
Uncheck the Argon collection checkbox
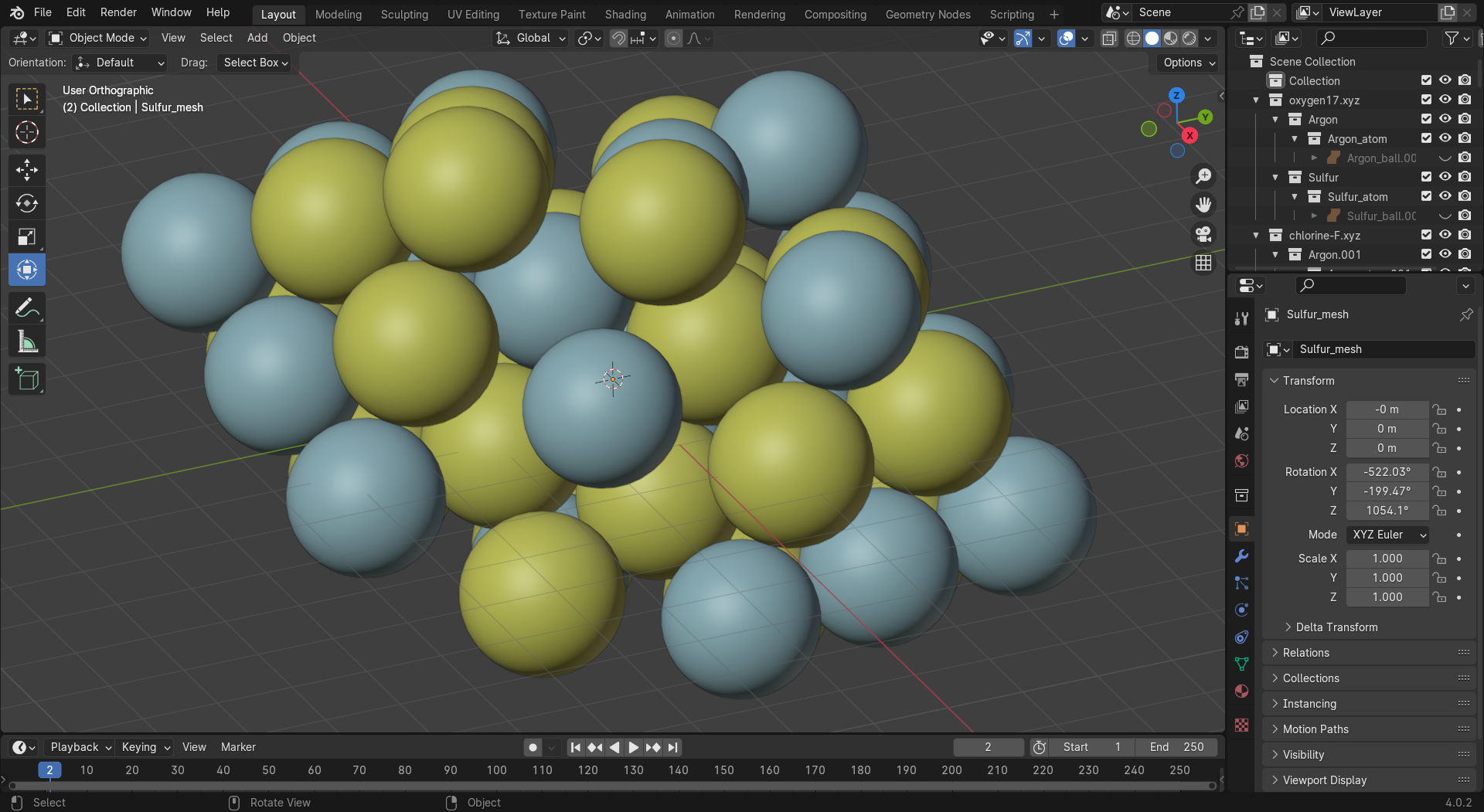[1426, 119]
